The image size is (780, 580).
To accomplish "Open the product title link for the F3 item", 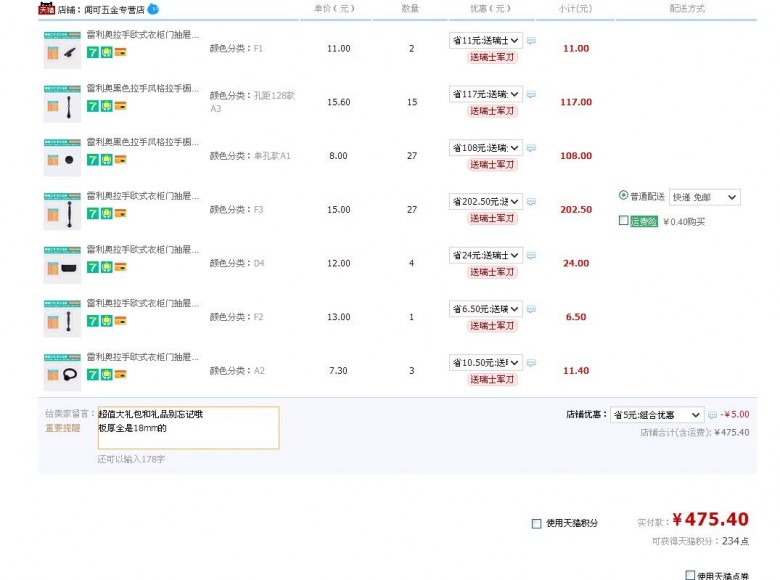I will [143, 196].
